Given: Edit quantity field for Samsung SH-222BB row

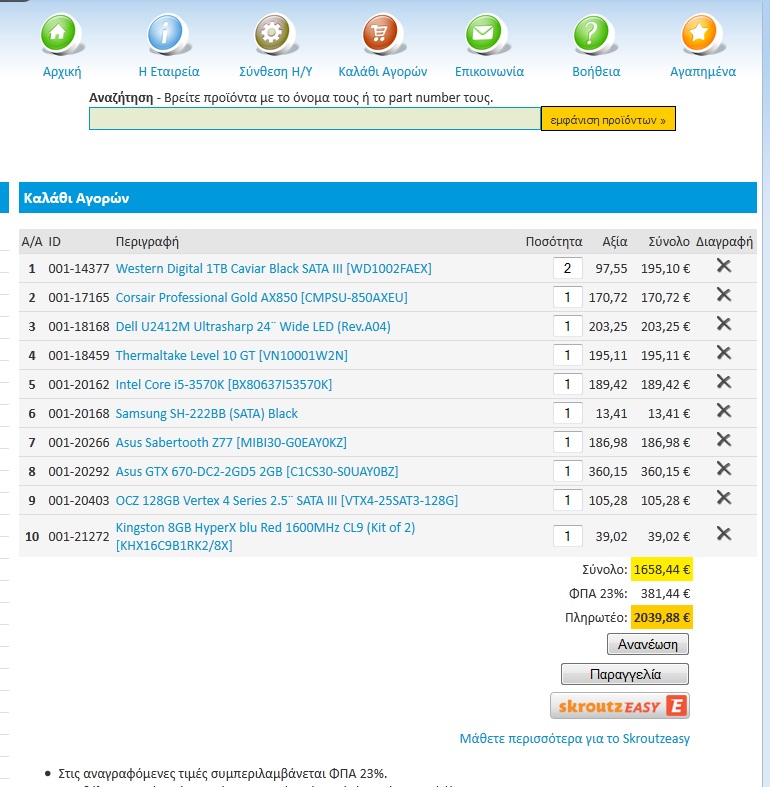Looking at the screenshot, I should [568, 413].
